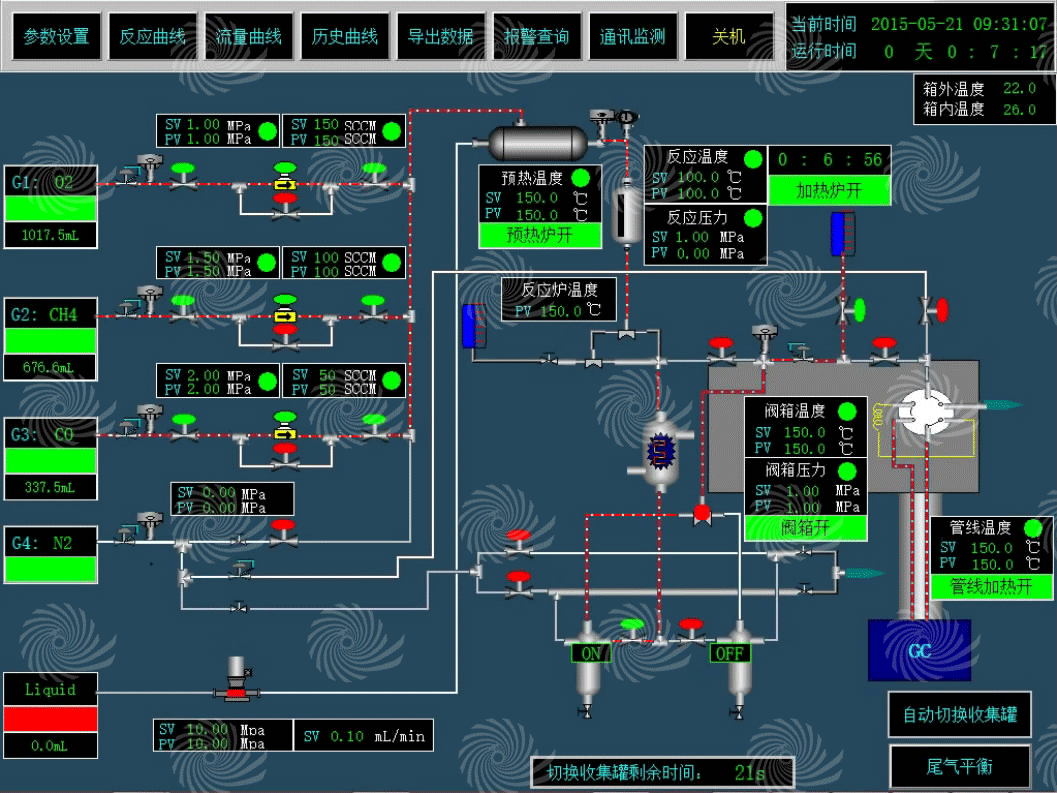Toggle the heating furnace 加热炉开 button

click(x=829, y=191)
